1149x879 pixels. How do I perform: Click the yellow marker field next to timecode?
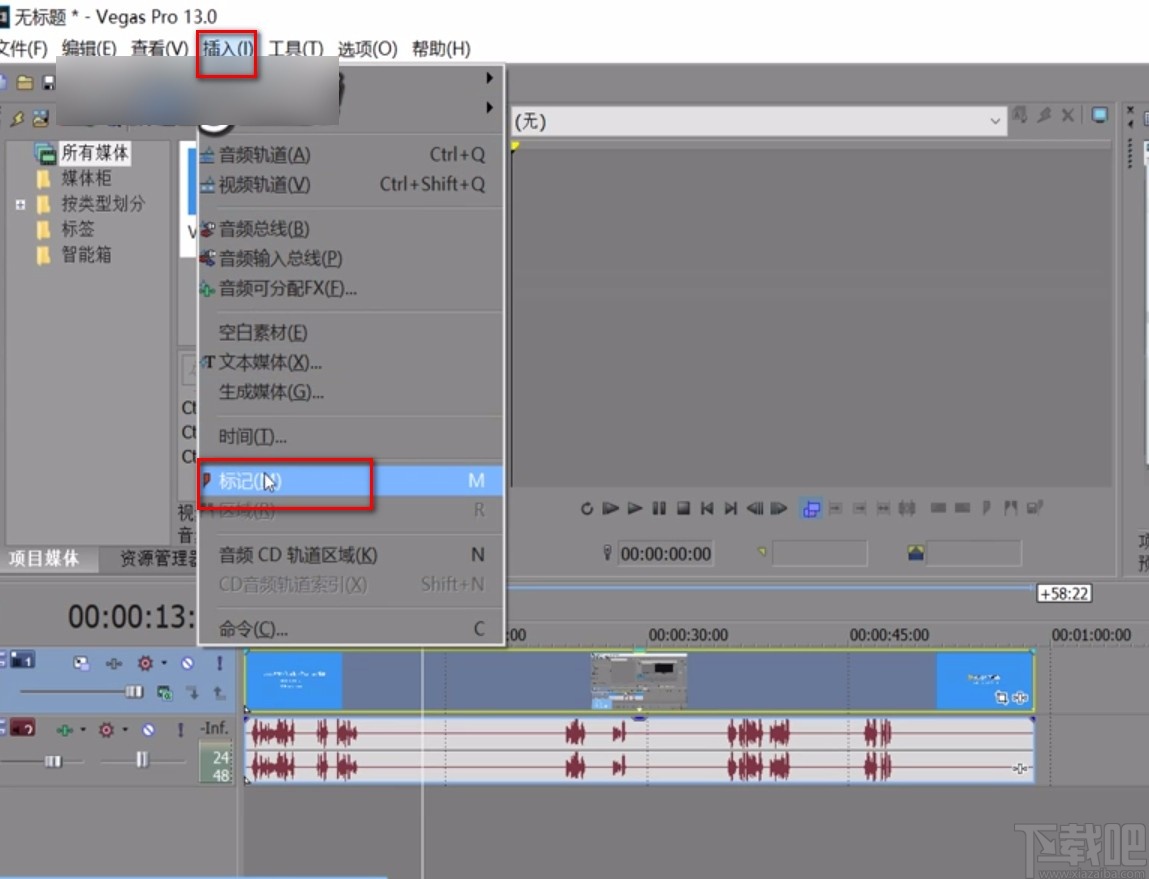coord(819,554)
